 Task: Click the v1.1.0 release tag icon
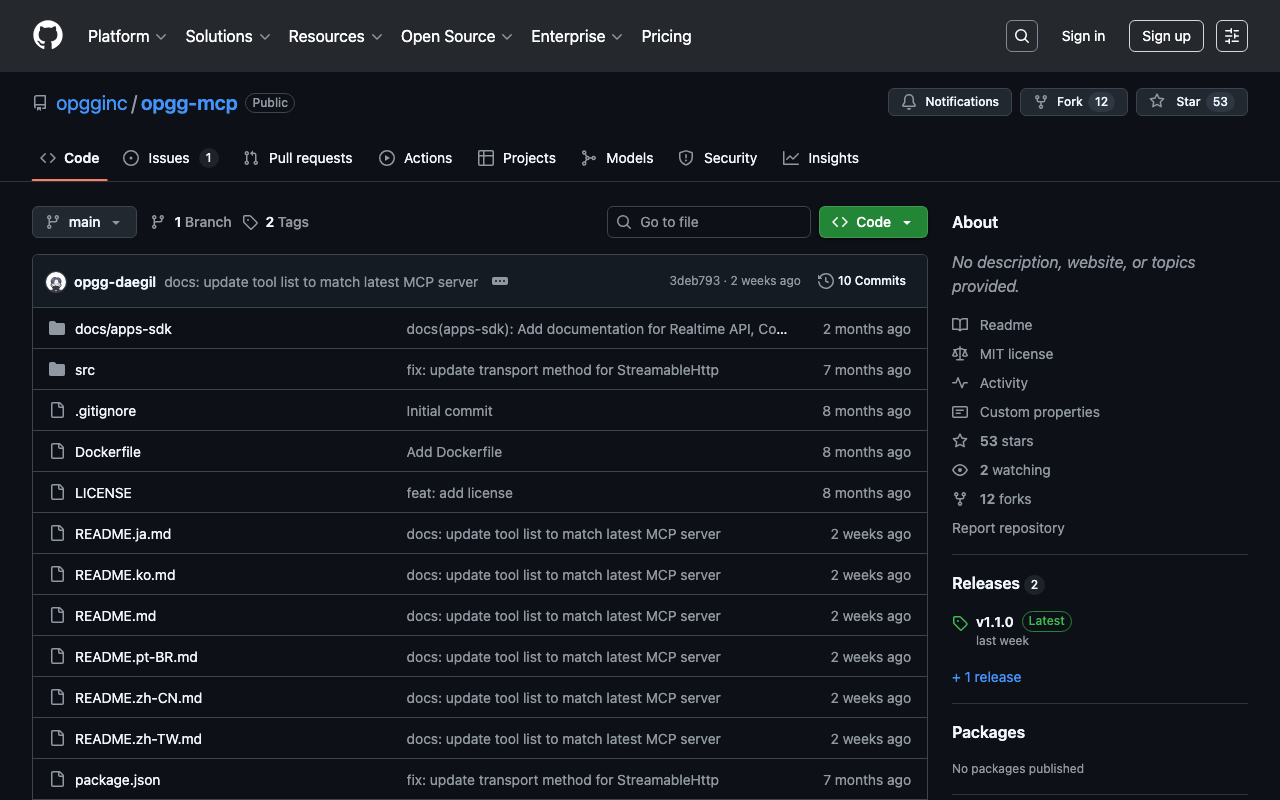960,623
